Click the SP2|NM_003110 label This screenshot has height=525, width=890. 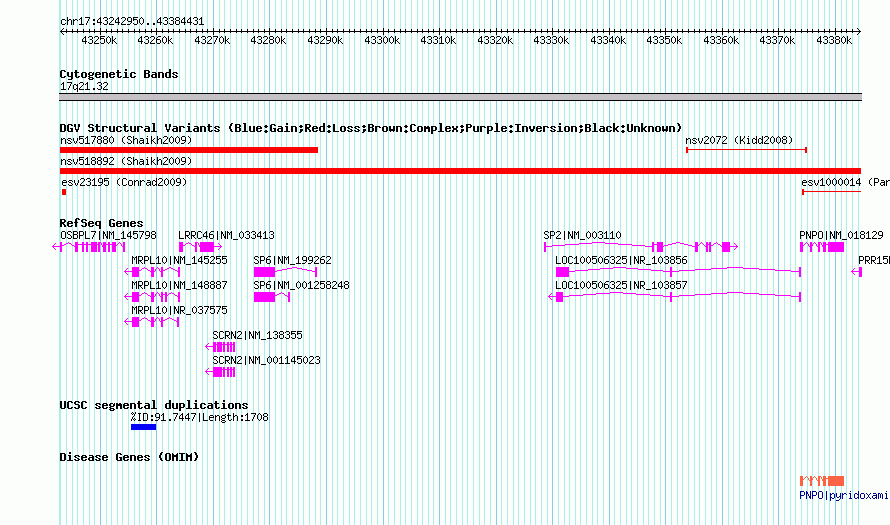[582, 235]
